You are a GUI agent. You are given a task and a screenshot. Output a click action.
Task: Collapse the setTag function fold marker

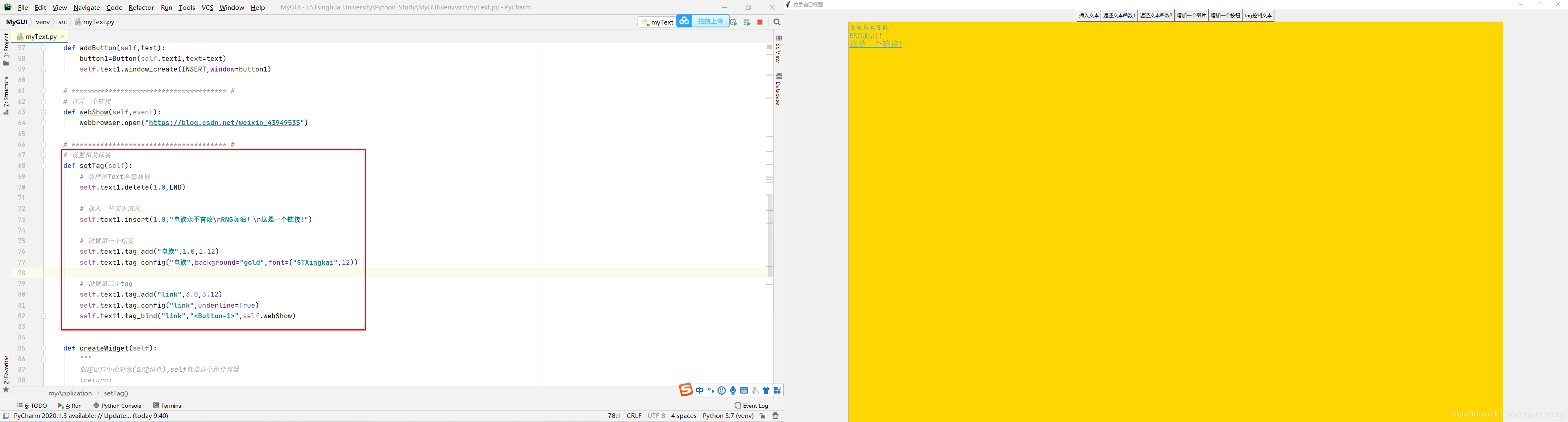pos(43,165)
